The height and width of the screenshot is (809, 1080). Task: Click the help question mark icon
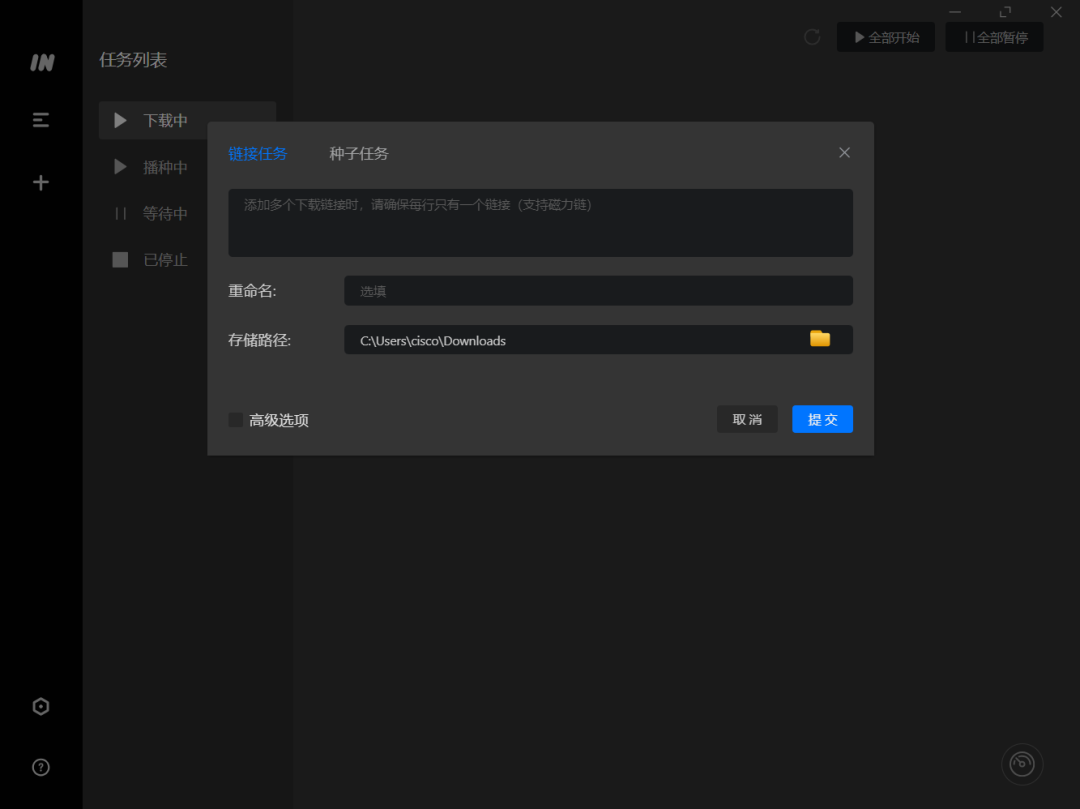(40, 767)
